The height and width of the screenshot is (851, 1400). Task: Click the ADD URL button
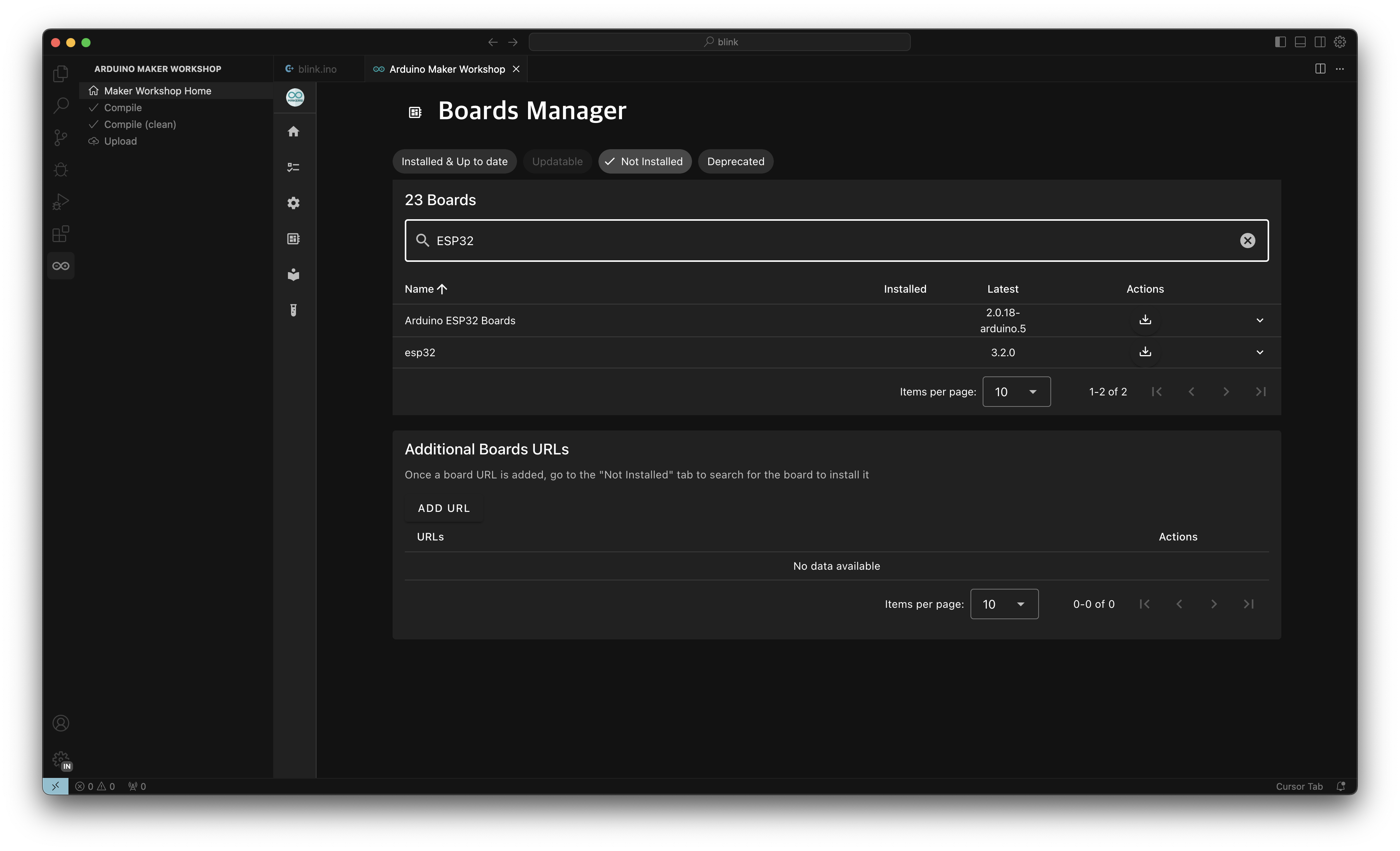coord(443,508)
